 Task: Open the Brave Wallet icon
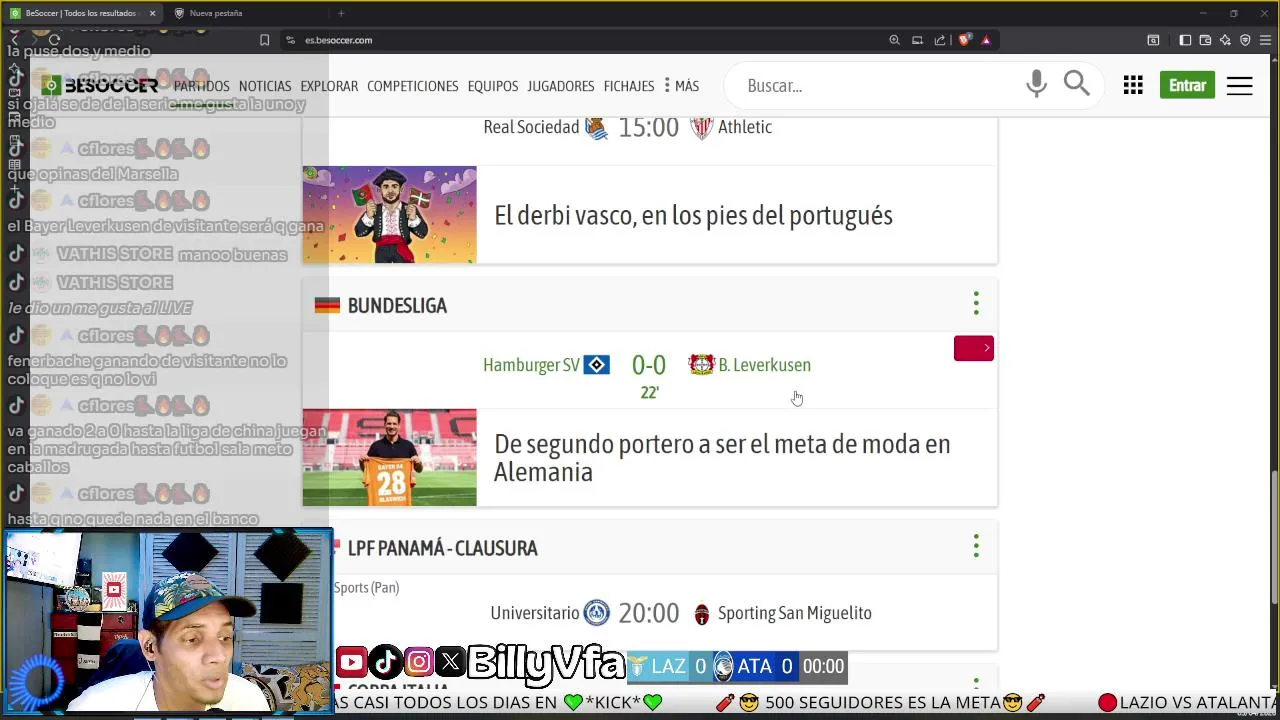(1205, 40)
